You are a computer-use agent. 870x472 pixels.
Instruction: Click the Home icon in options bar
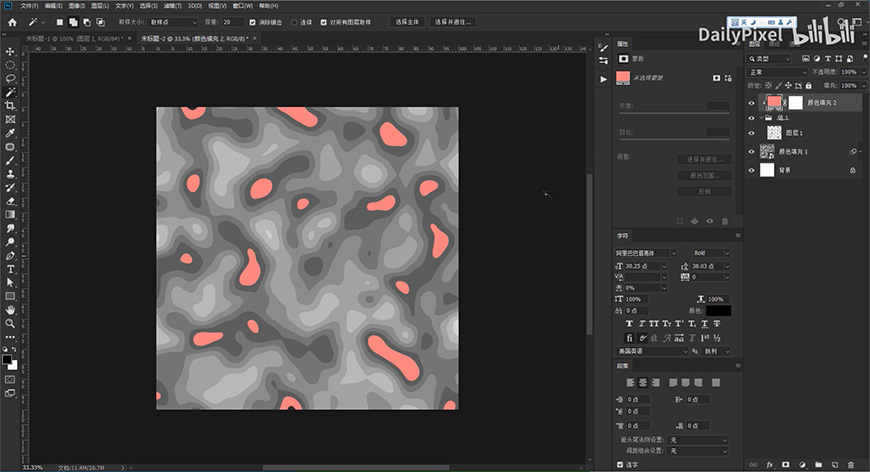(x=10, y=21)
